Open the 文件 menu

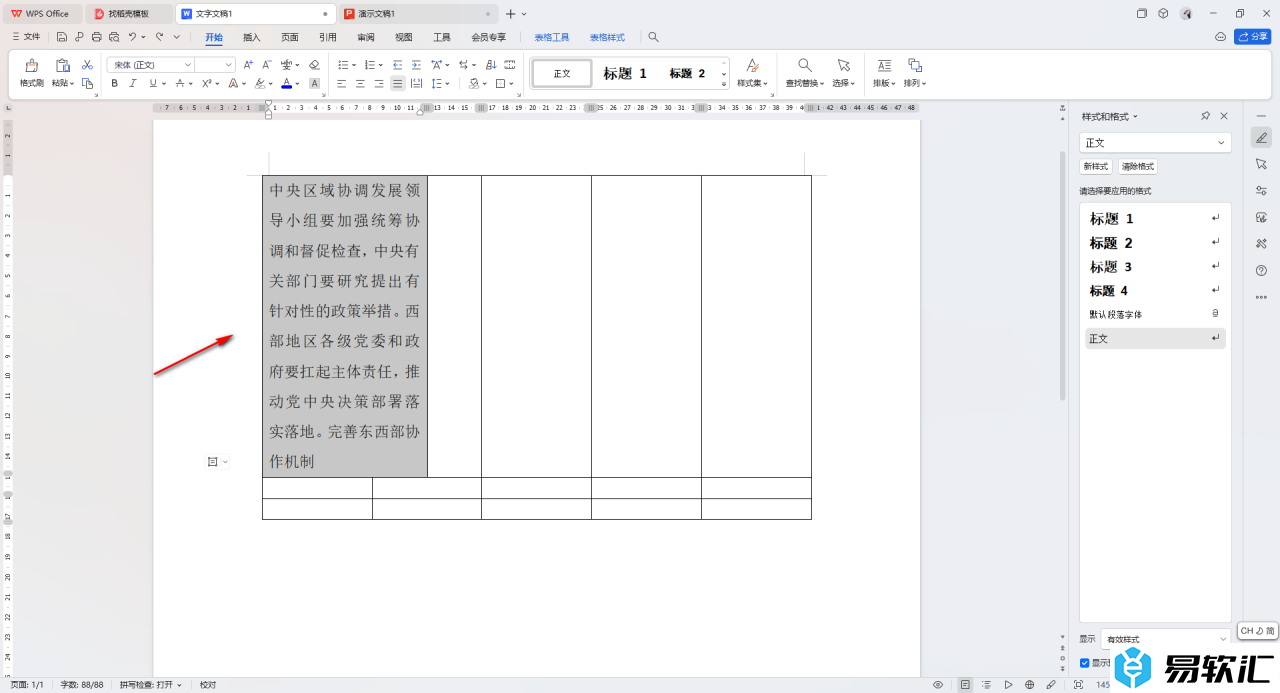pos(28,37)
